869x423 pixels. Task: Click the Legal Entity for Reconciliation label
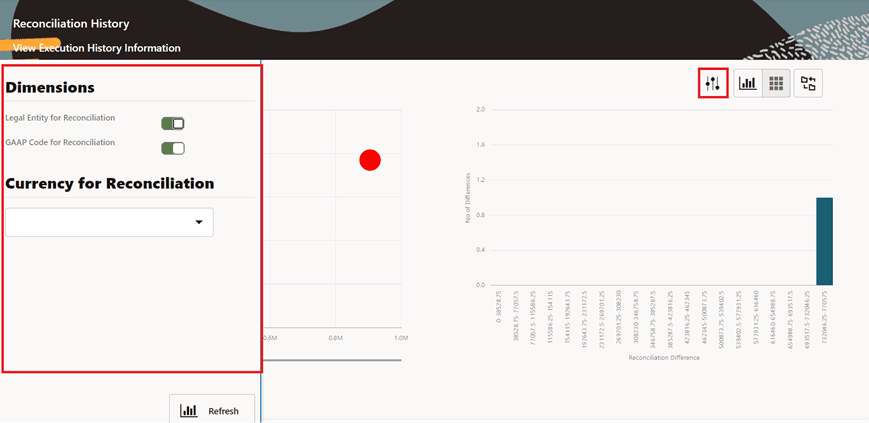(60, 118)
